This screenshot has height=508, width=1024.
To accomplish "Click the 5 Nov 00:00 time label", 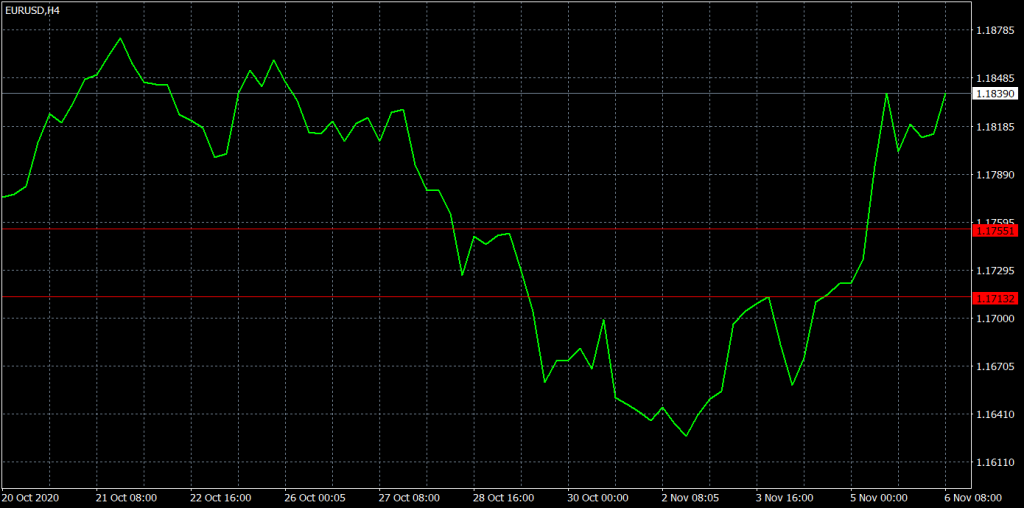I will (880, 498).
